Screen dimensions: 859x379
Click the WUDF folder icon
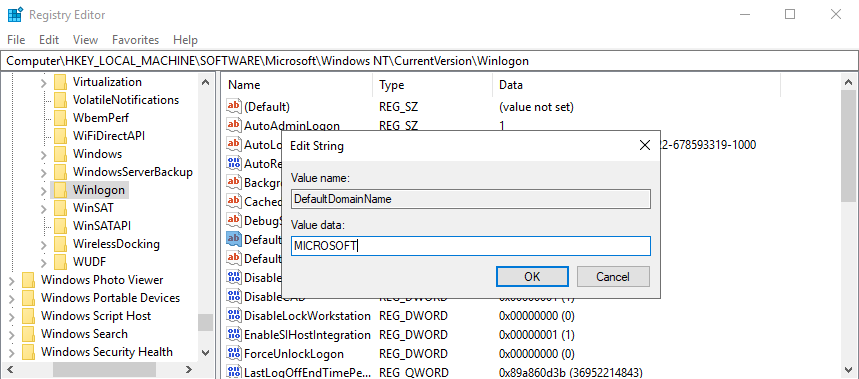click(60, 262)
